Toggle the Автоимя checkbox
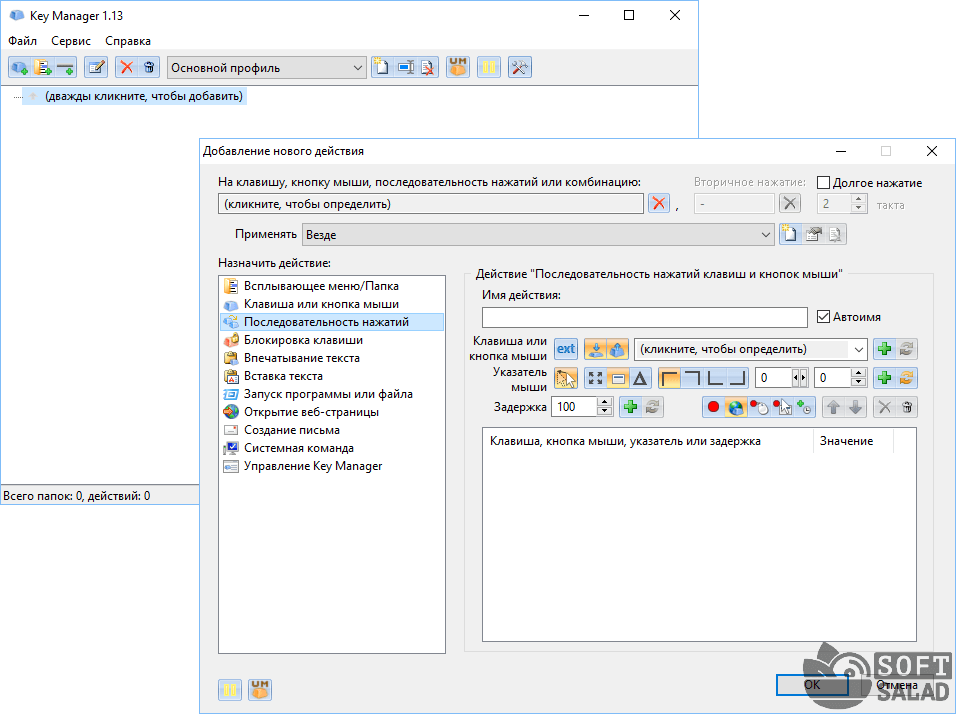The height and width of the screenshot is (715, 957). [x=824, y=317]
